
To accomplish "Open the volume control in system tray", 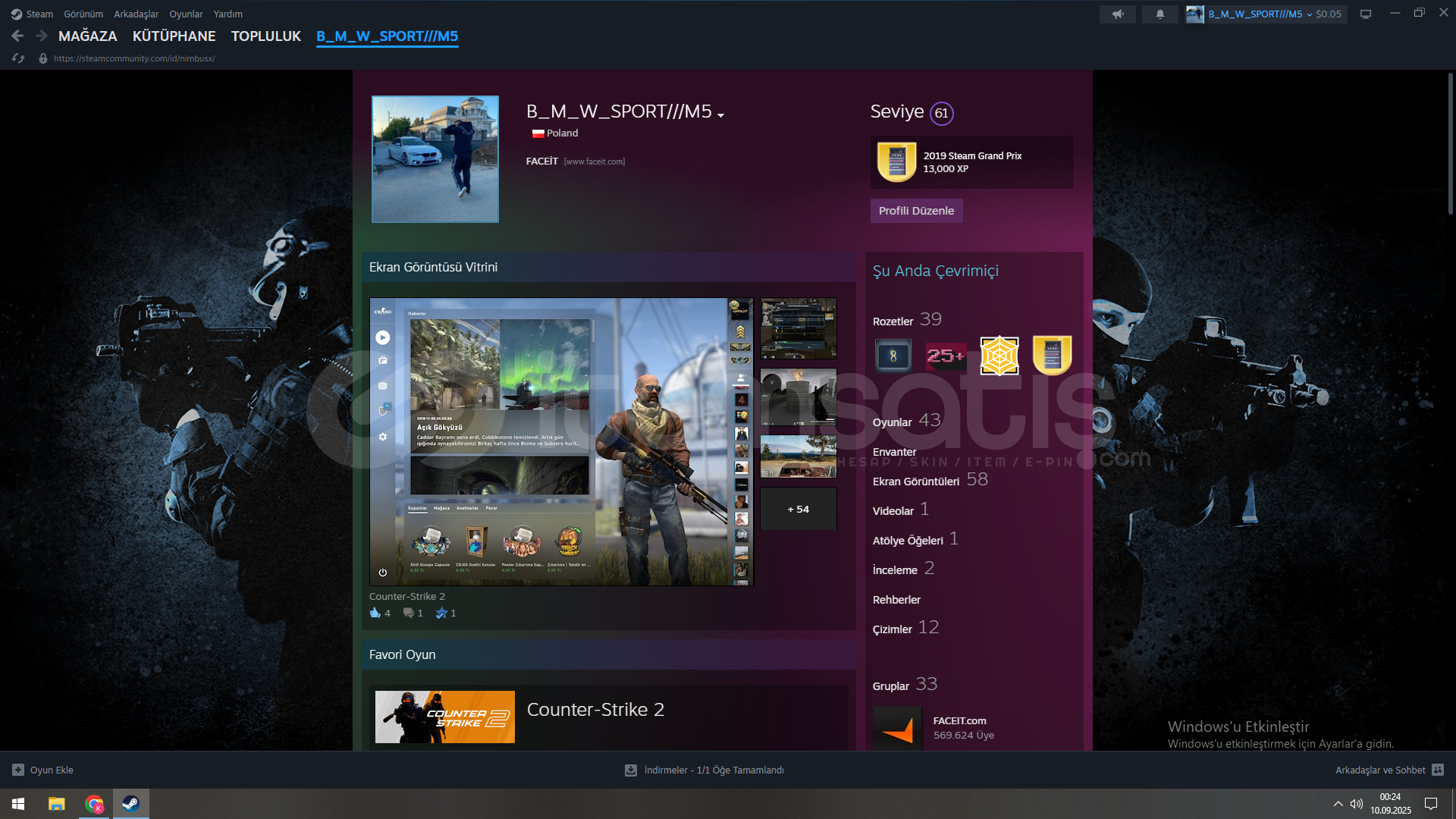I will 1357,804.
